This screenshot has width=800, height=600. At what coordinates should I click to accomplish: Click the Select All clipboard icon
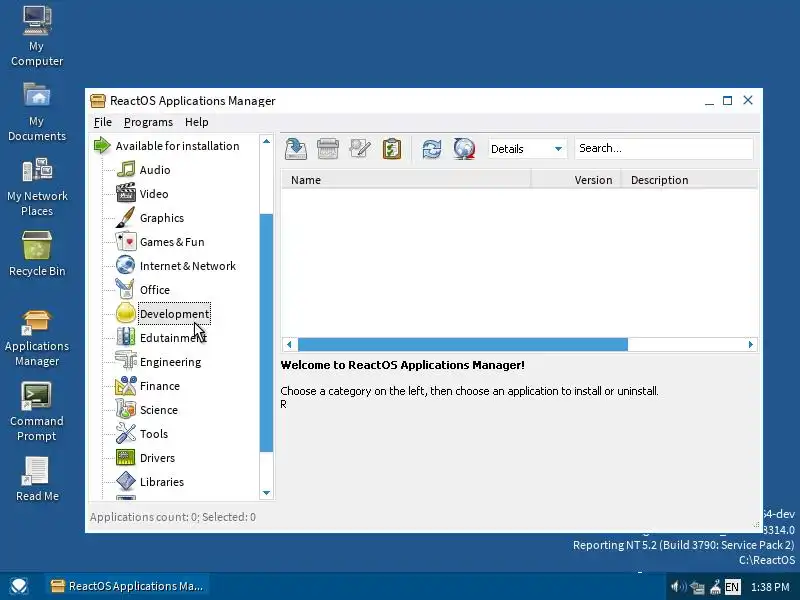tap(392, 148)
